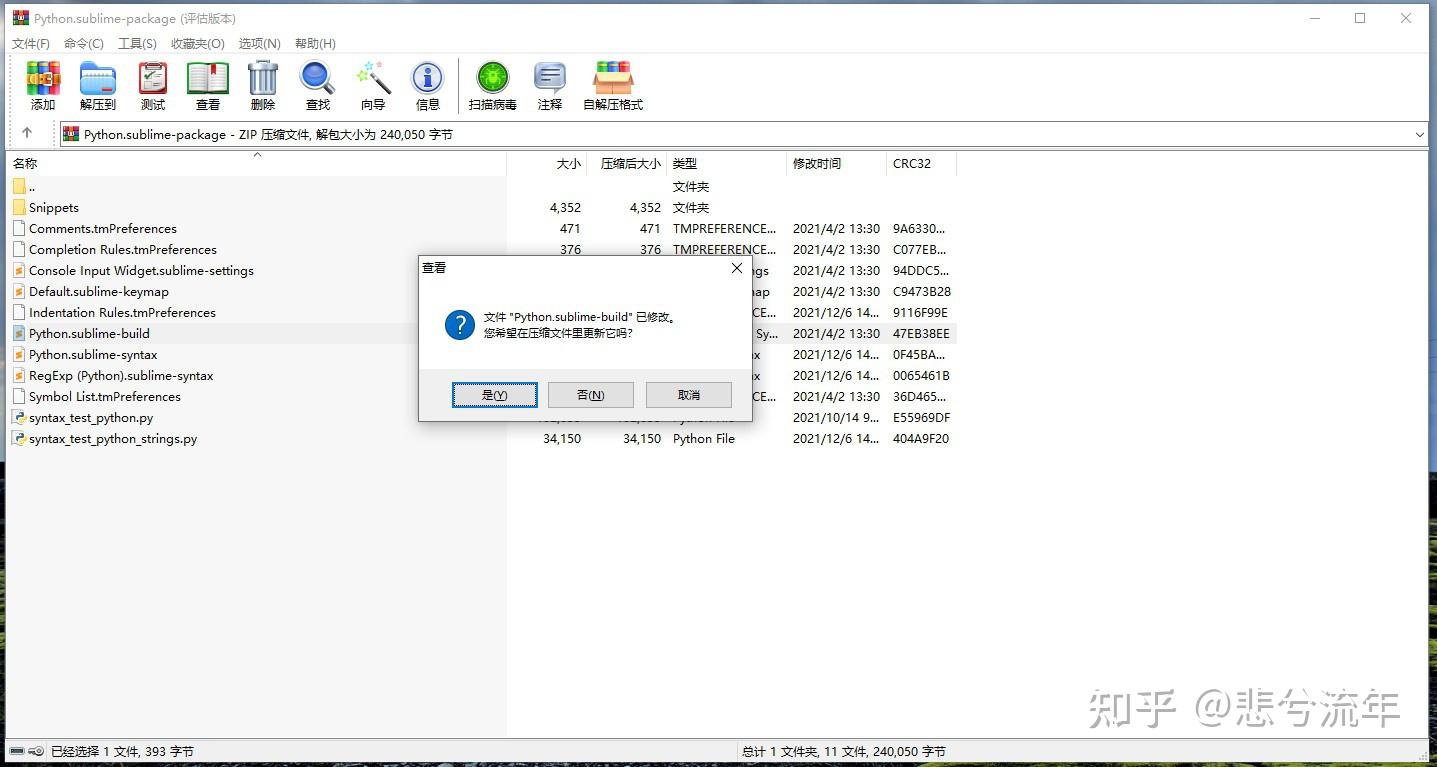
Task: Click 否(N) to skip updating the file
Action: [x=590, y=394]
